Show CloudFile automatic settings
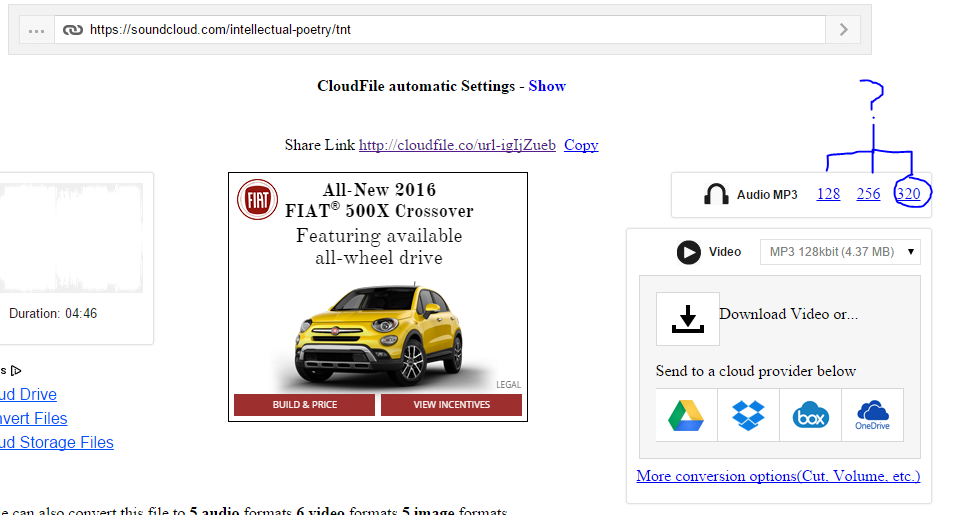This screenshot has height=515, width=971. pyautogui.click(x=547, y=86)
